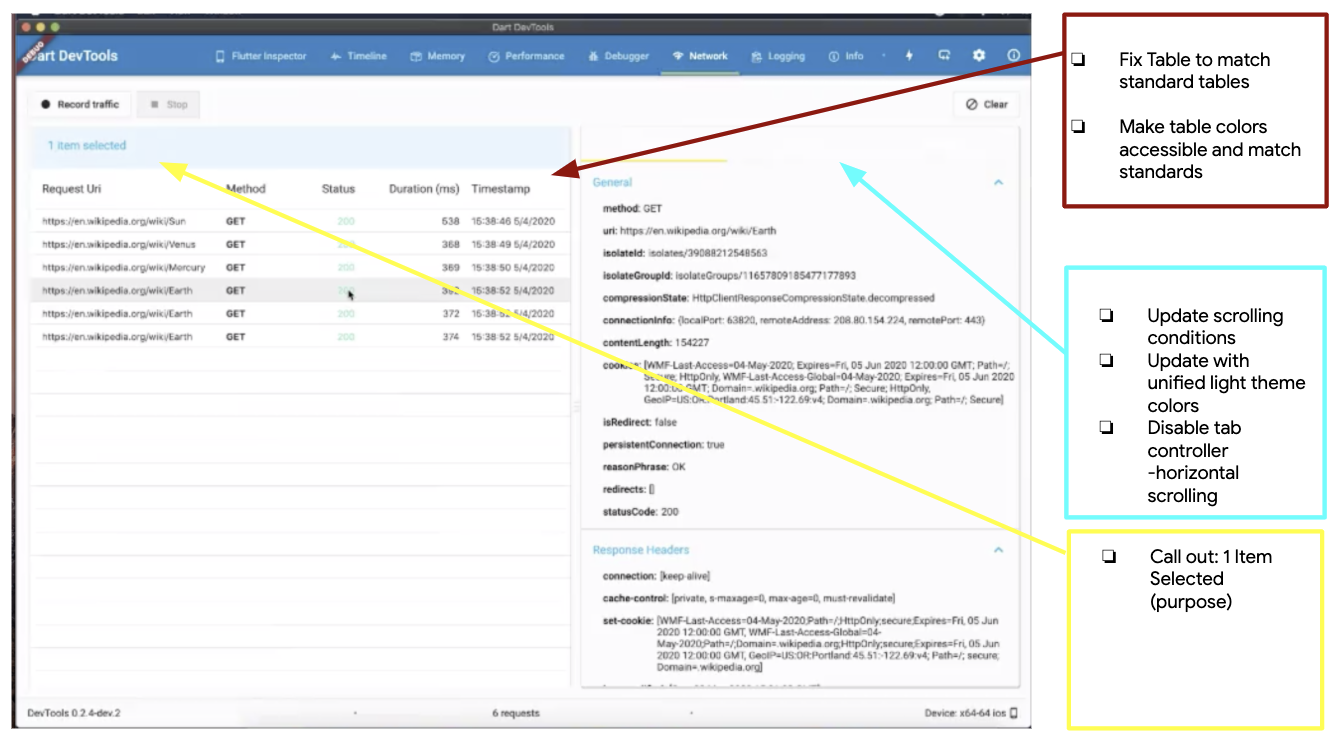Switch to the Network tab
This screenshot has height=751, width=1339.
tap(700, 56)
